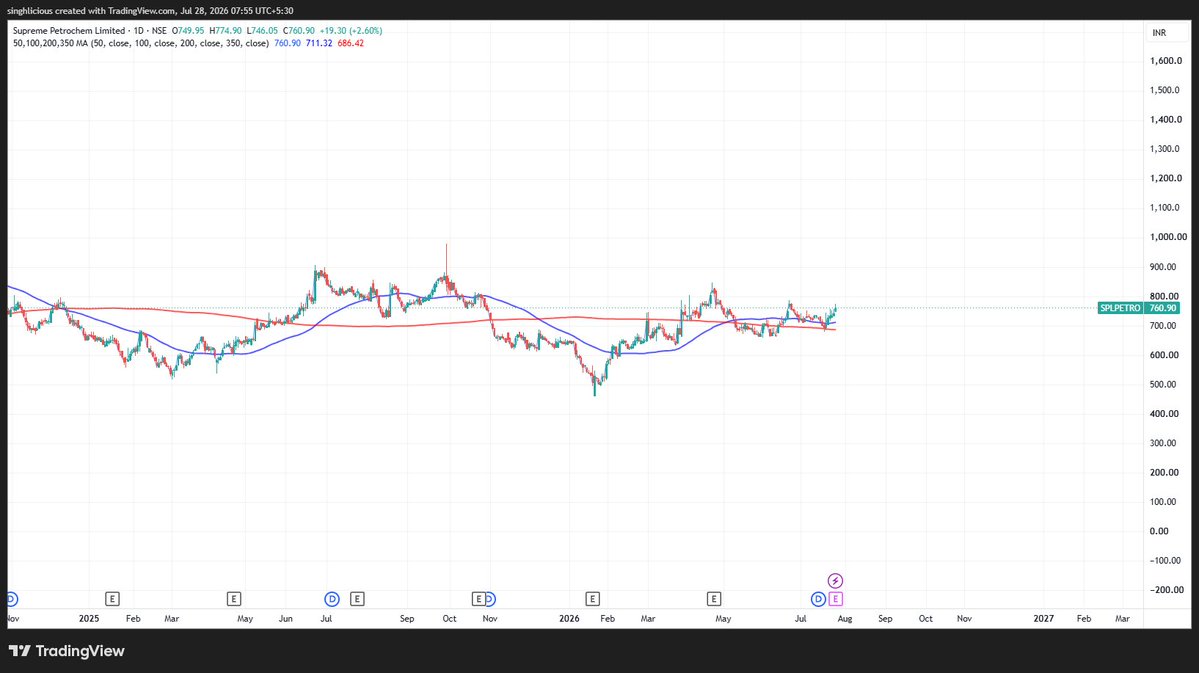1199x673 pixels.
Task: Click the 1,000.00 price axis label
Action: click(1168, 237)
